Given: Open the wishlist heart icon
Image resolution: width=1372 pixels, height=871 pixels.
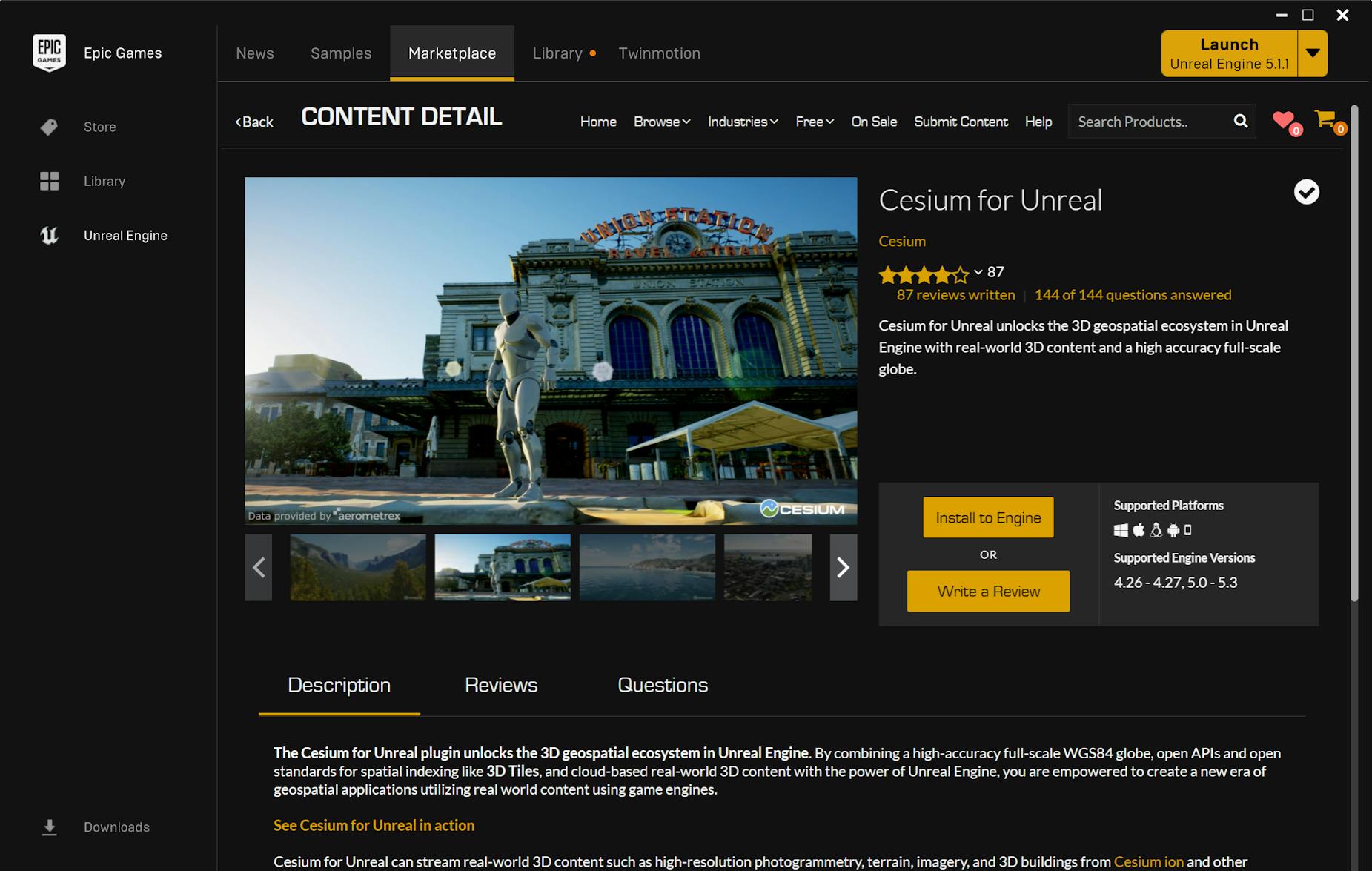Looking at the screenshot, I should 1282,120.
